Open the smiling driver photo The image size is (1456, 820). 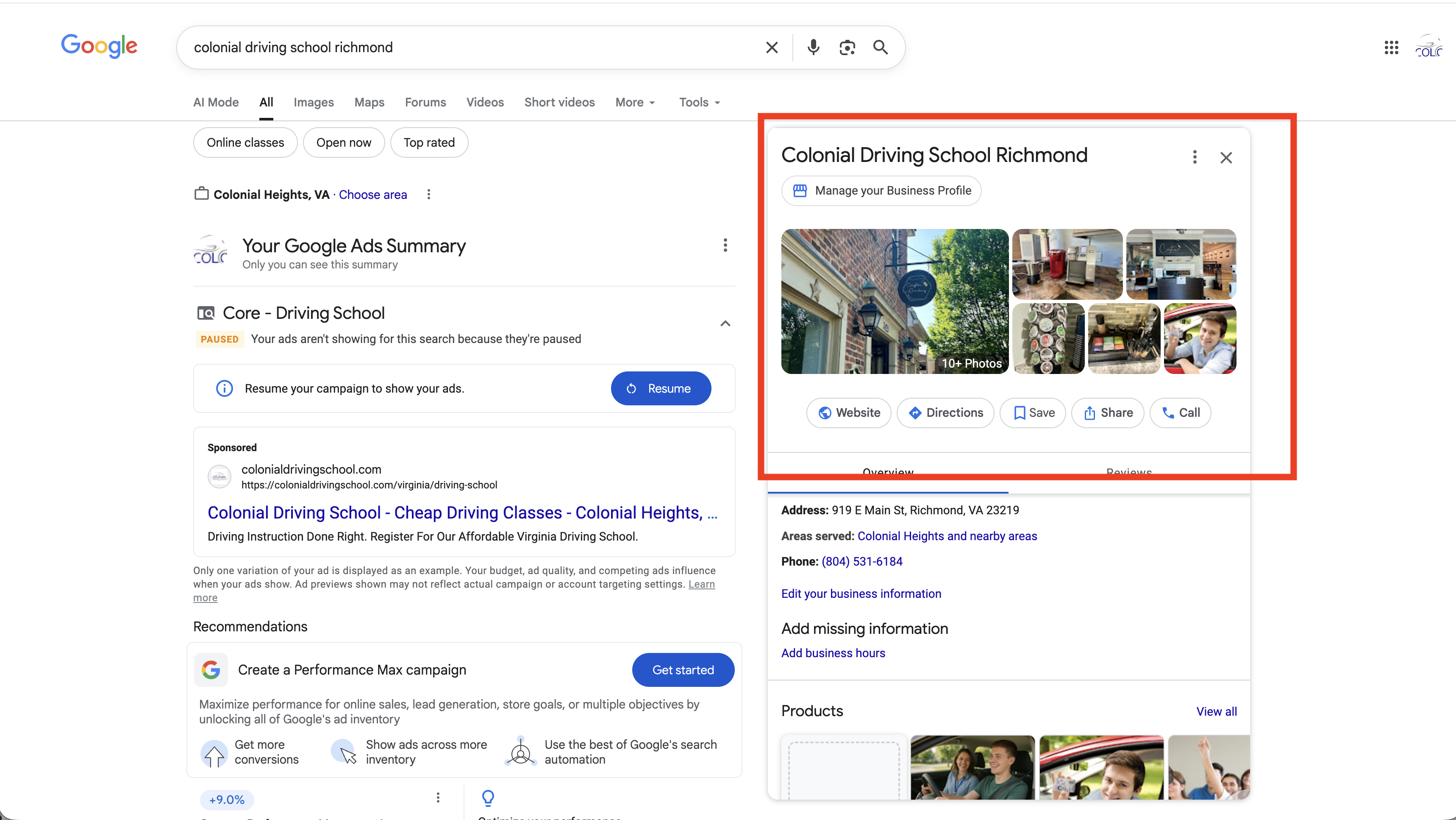coord(1200,339)
